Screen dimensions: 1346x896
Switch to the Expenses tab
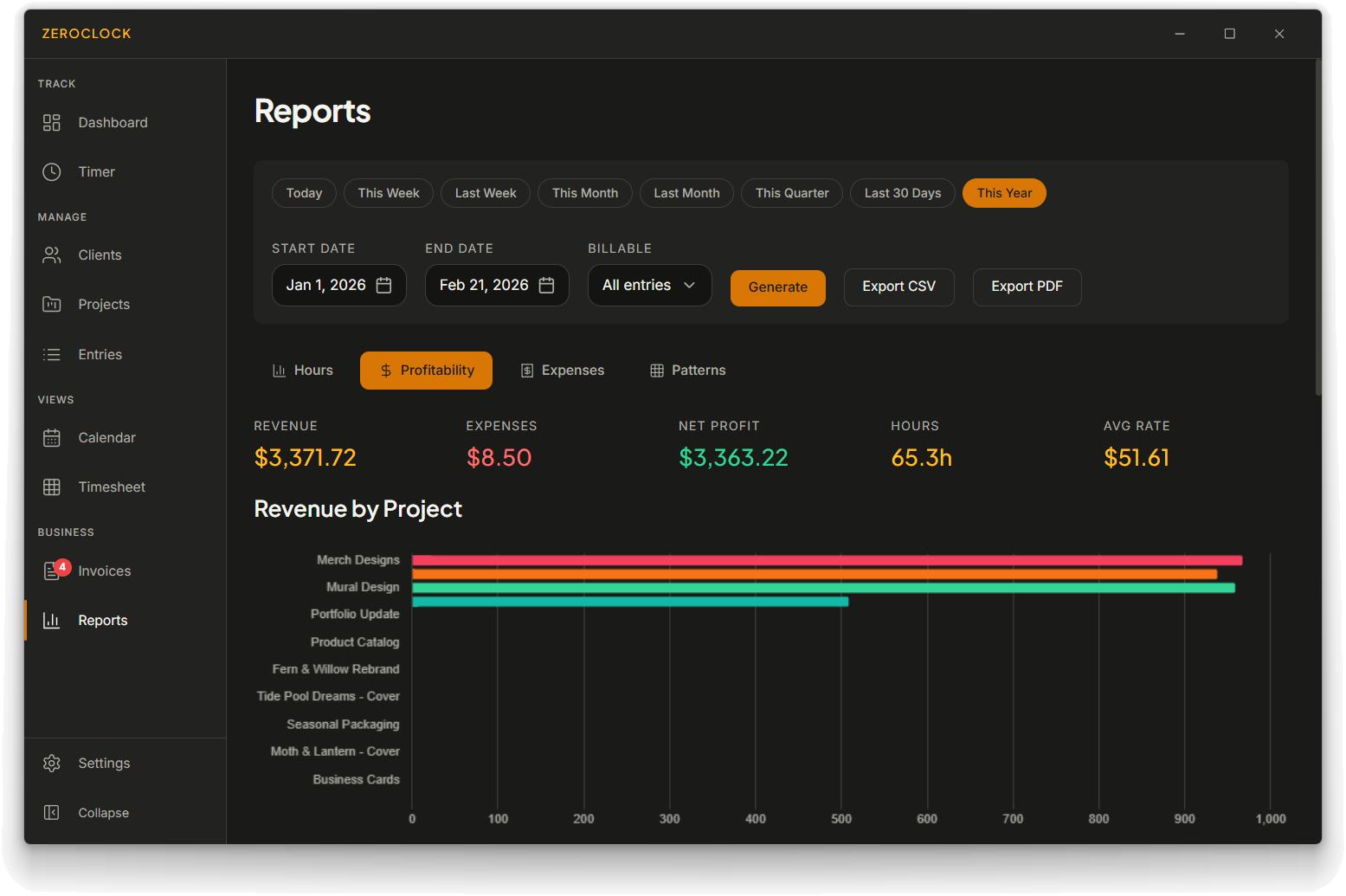(563, 371)
